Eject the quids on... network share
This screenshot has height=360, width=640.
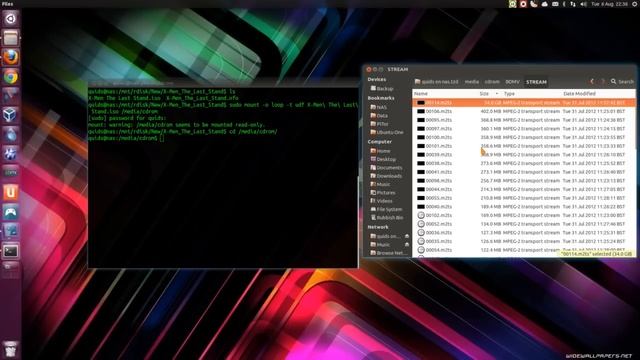[x=407, y=236]
